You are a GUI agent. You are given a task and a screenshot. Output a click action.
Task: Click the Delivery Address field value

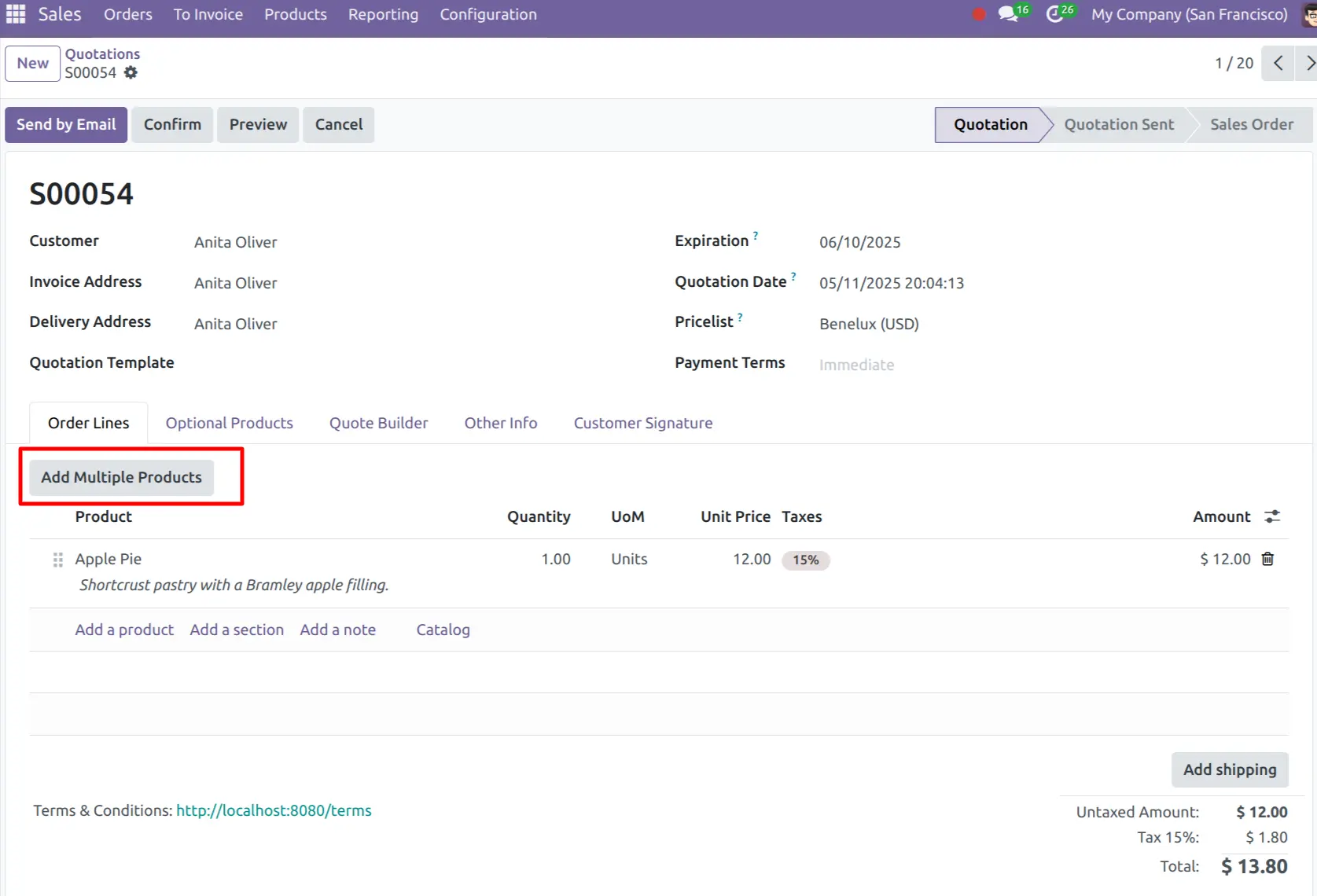(236, 324)
